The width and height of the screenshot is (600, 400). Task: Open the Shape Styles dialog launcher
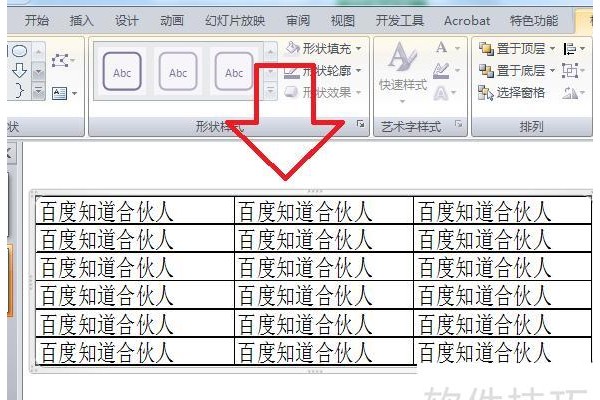pos(360,123)
